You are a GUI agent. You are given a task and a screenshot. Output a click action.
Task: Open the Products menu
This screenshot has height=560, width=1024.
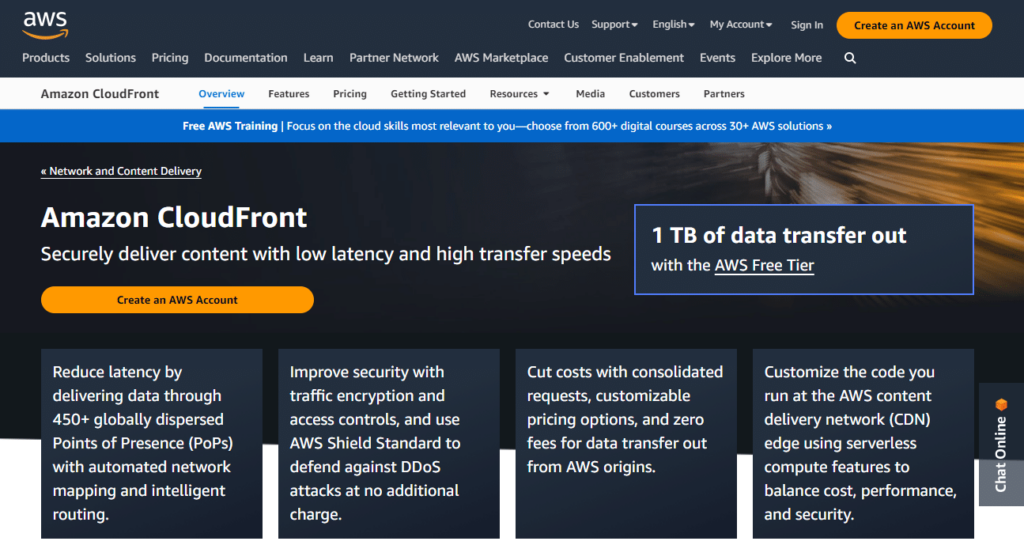[x=46, y=58]
